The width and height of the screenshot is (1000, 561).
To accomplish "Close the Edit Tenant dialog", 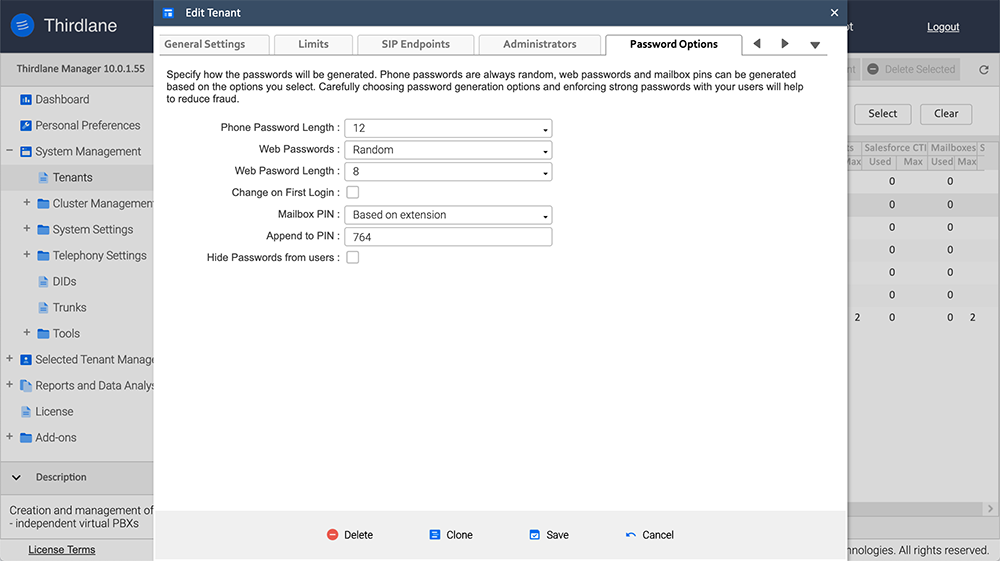I will [834, 13].
